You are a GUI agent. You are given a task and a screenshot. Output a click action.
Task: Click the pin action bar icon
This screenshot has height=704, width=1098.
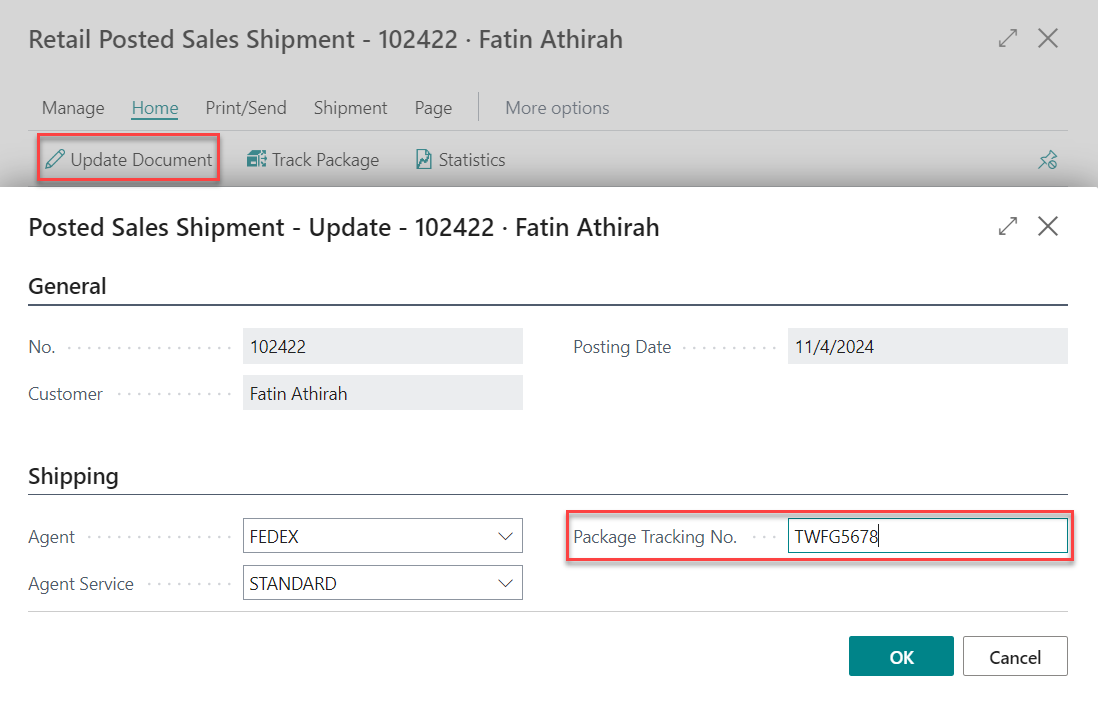(x=1047, y=160)
